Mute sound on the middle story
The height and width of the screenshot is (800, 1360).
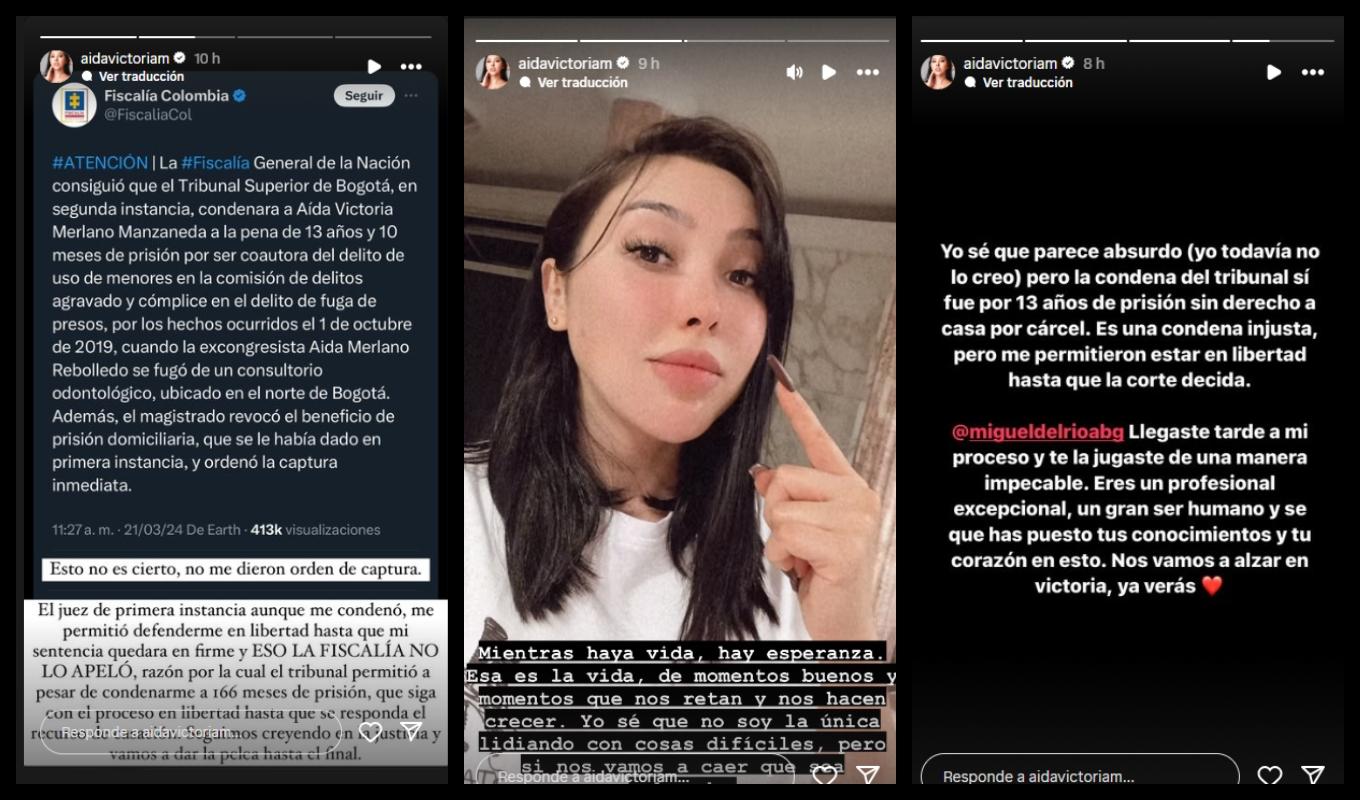coord(794,72)
